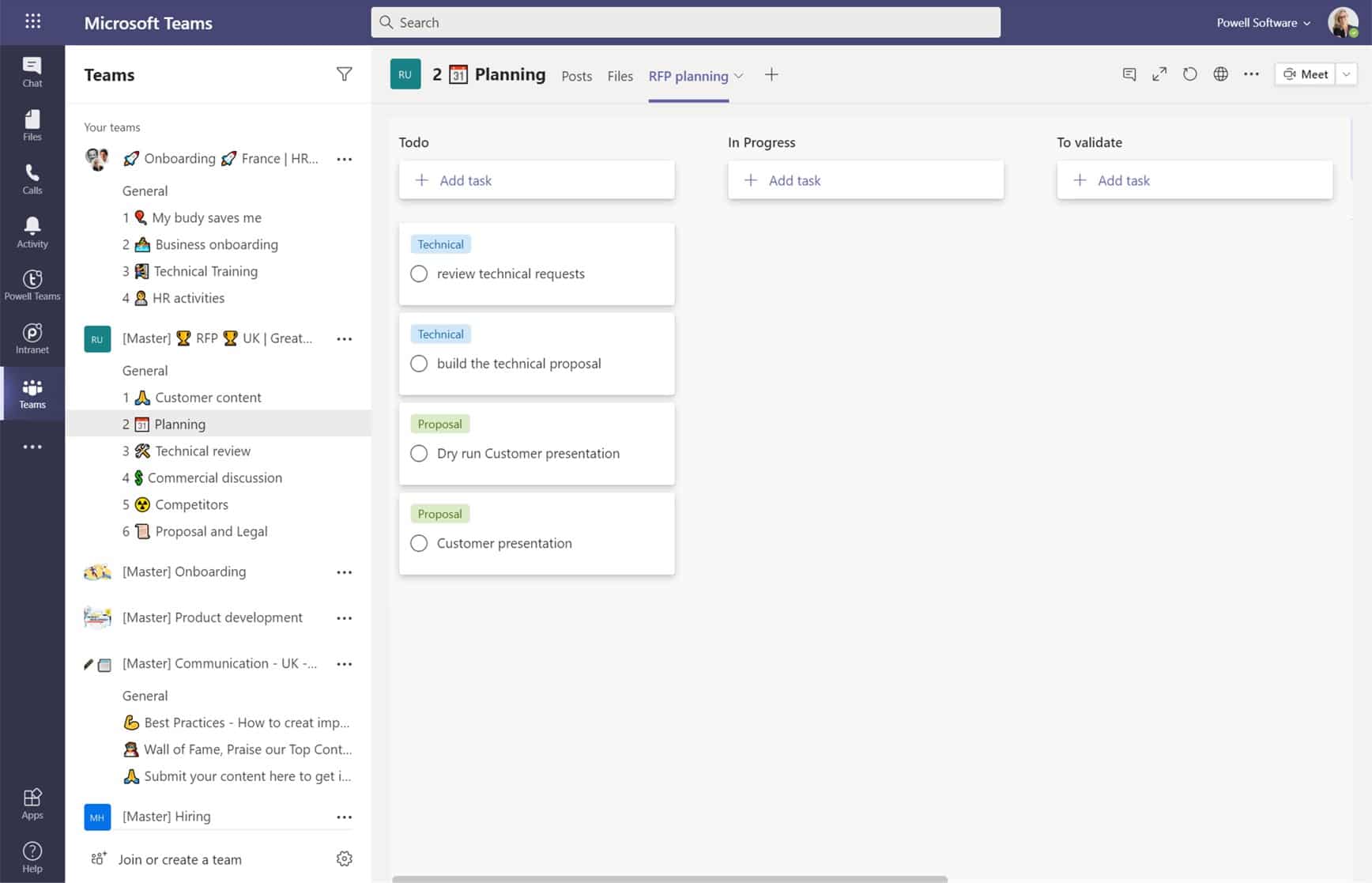Open the Powell Software account dropdown
Screen dimensions: 1372x883
1263,23
